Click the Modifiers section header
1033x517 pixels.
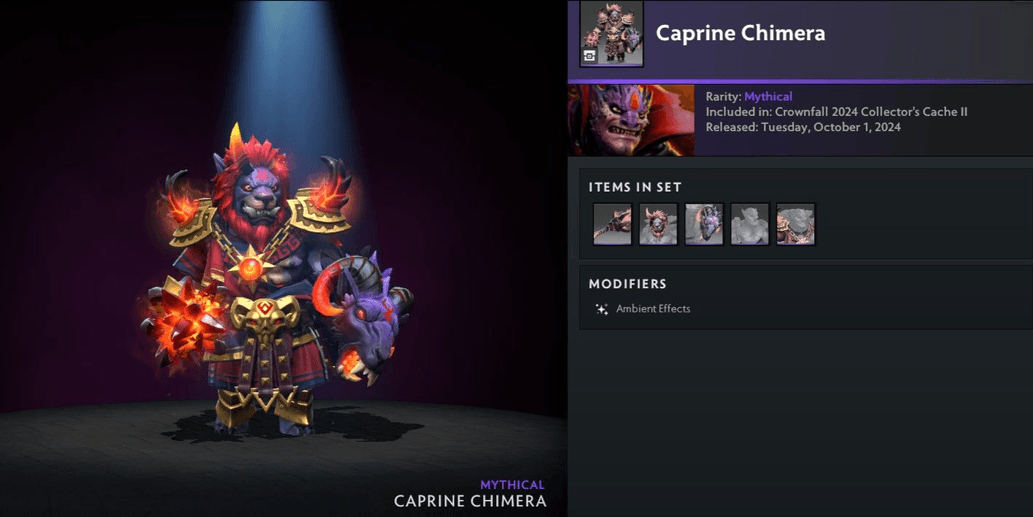pos(628,284)
